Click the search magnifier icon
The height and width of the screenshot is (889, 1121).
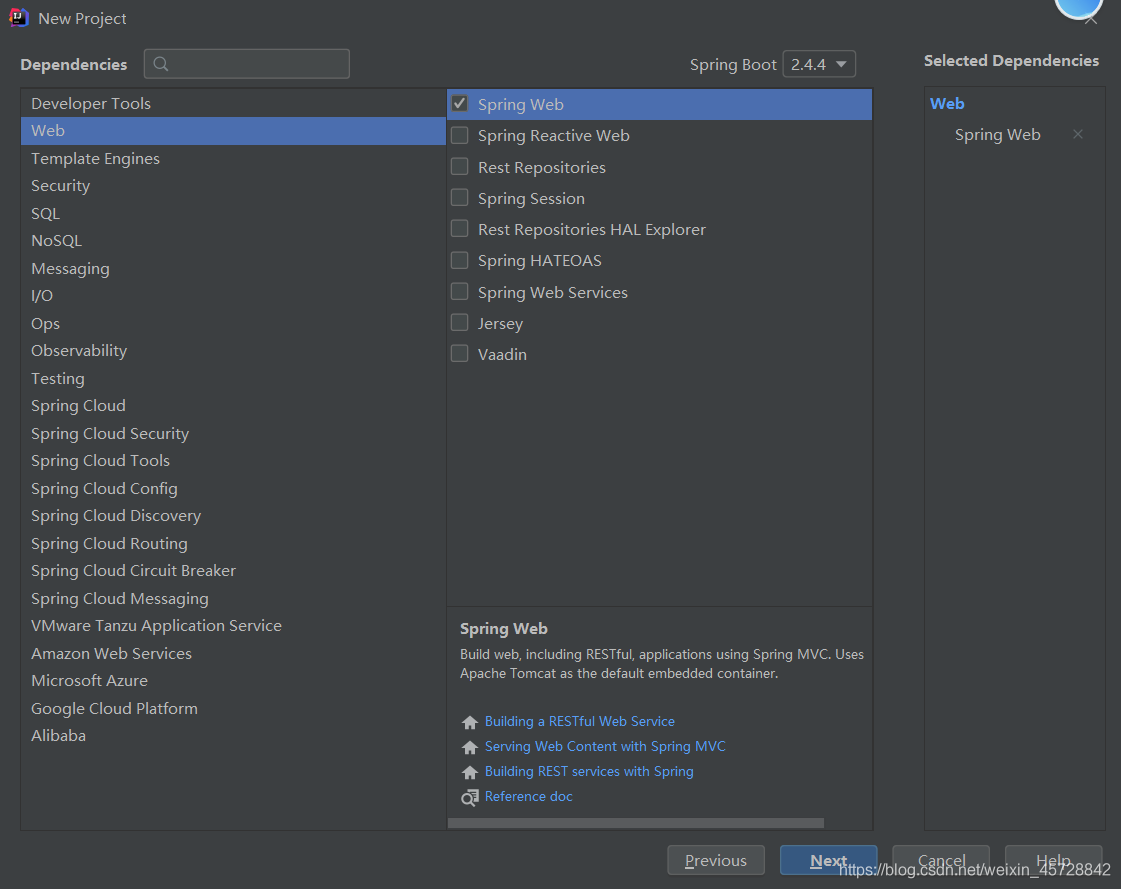pyautogui.click(x=161, y=64)
